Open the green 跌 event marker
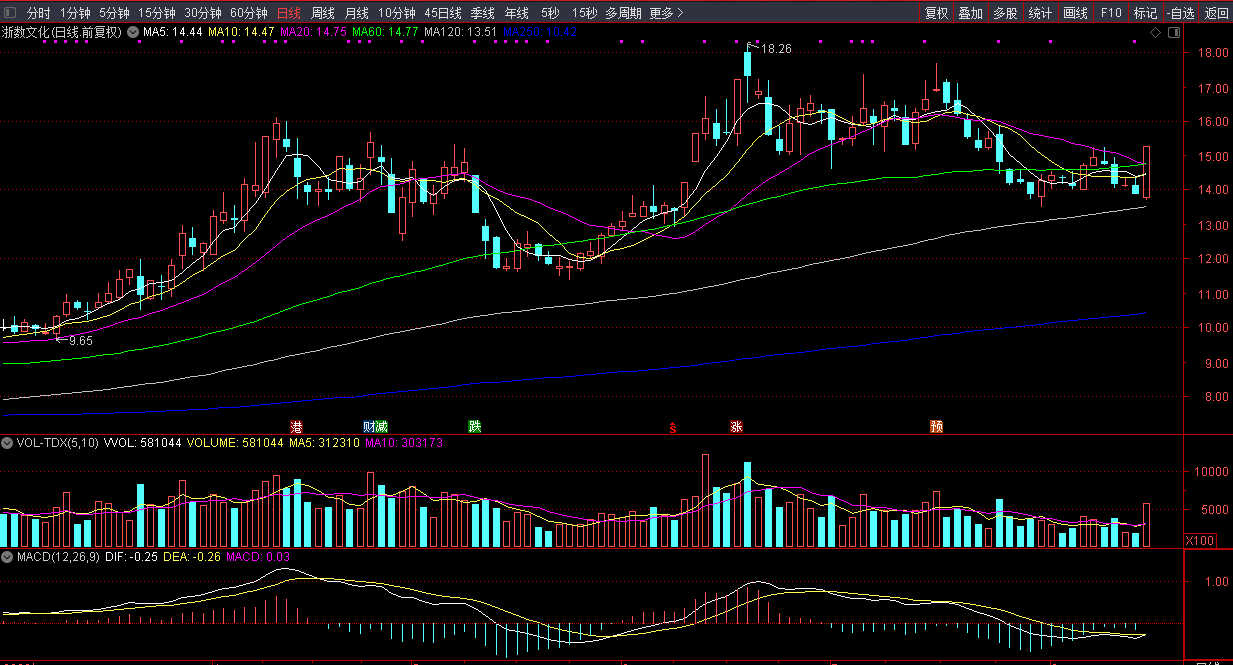Image resolution: width=1233 pixels, height=665 pixels. tap(475, 426)
